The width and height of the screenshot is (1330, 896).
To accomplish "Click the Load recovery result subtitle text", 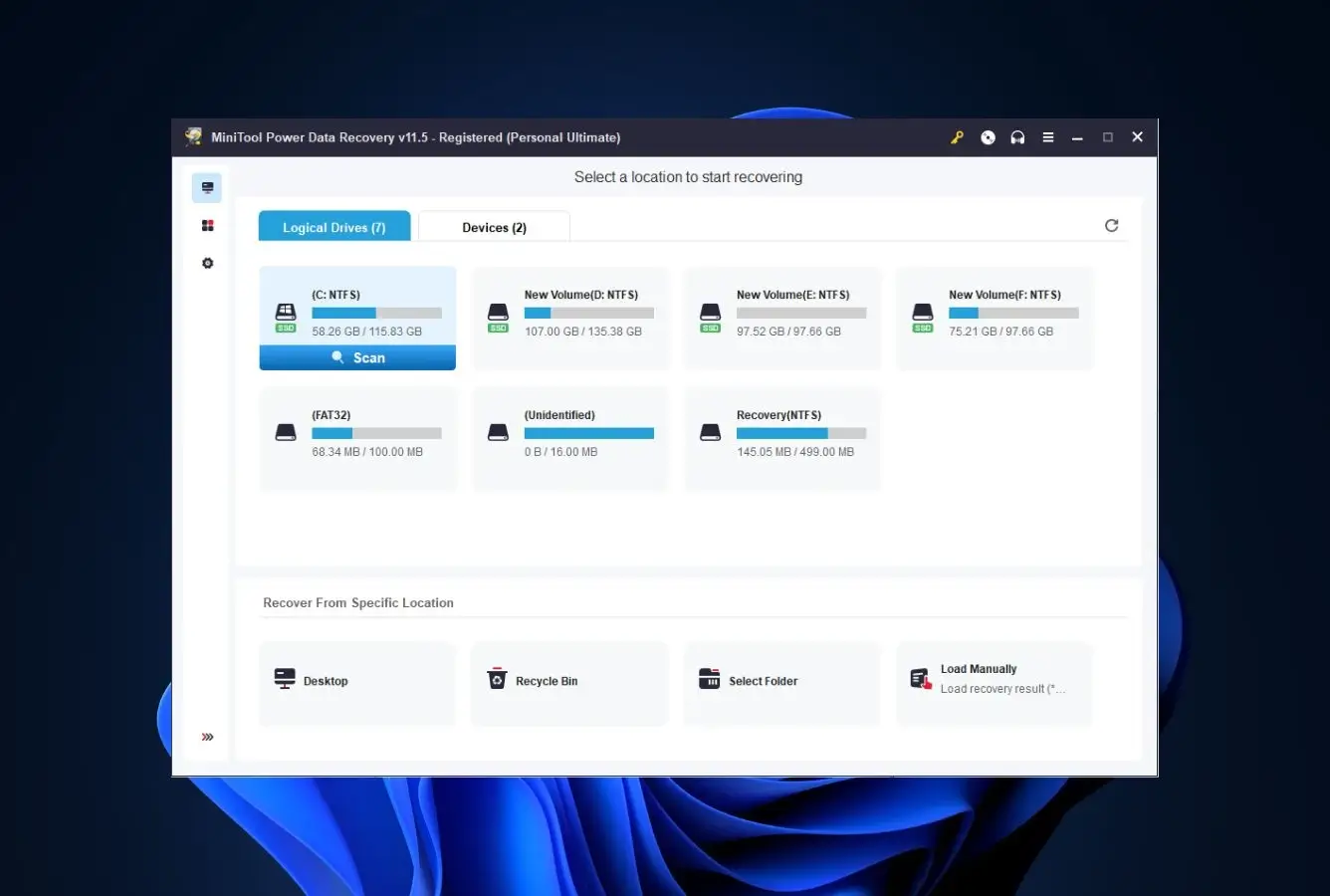I will click(1002, 689).
